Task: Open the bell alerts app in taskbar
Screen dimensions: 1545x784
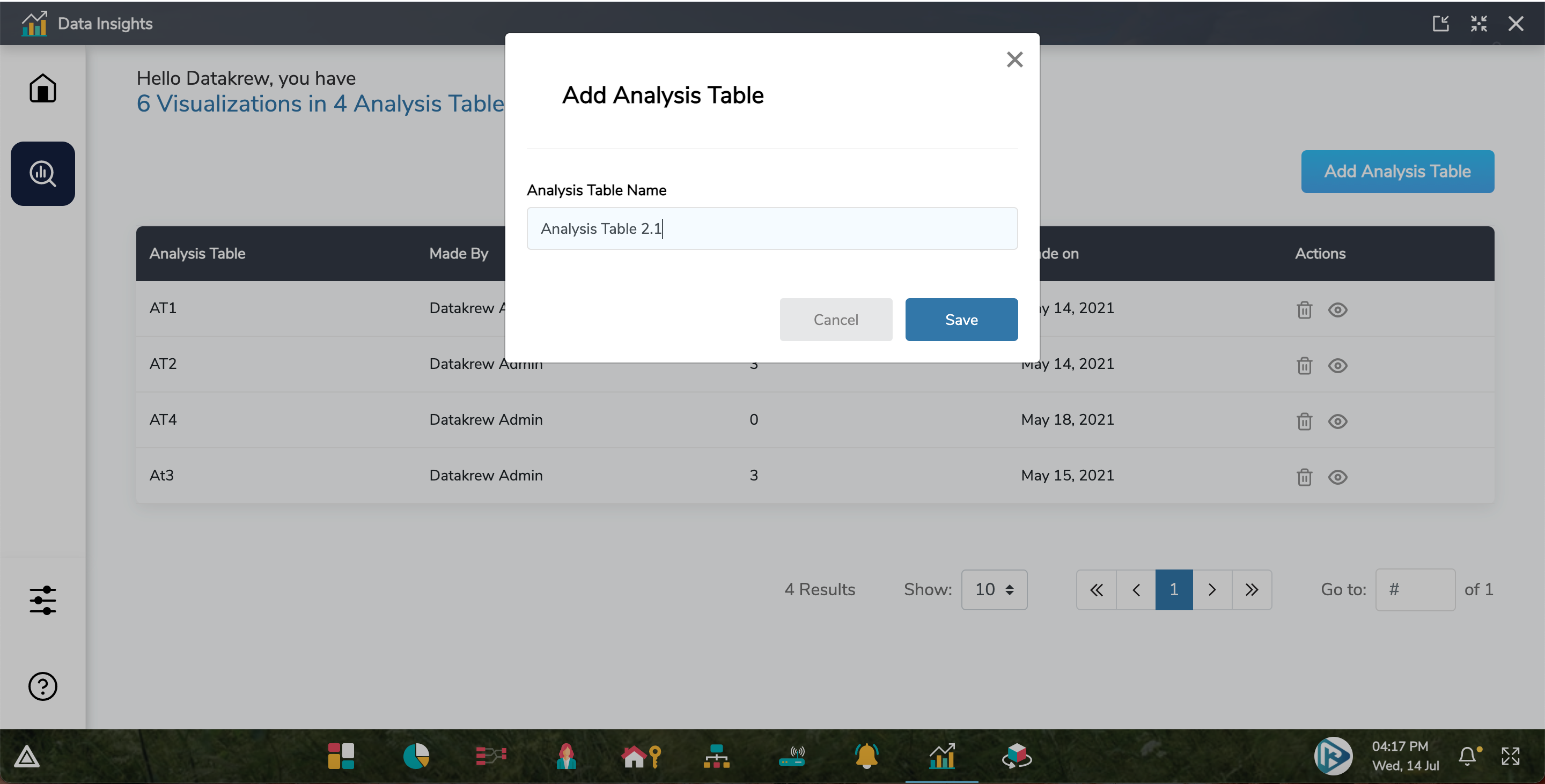Action: click(x=867, y=756)
